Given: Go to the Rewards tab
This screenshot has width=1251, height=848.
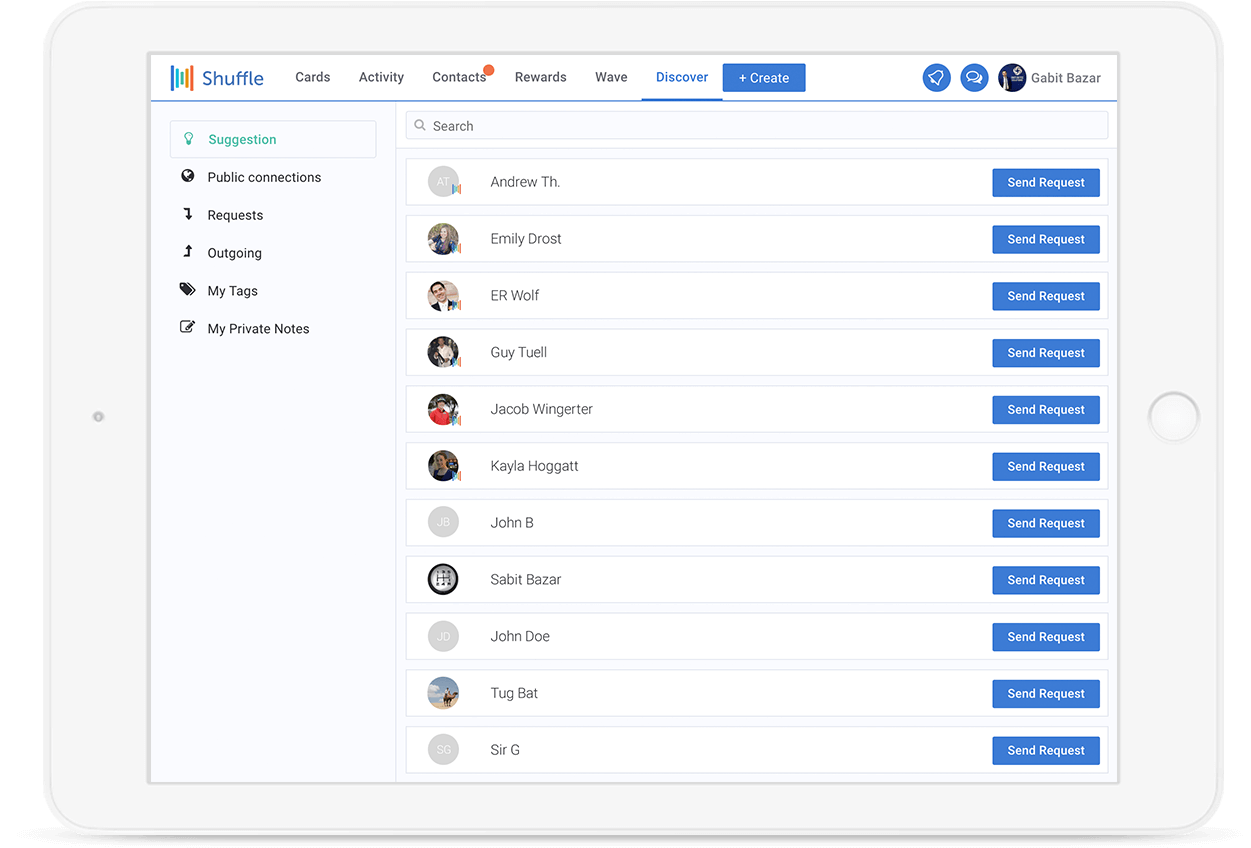Looking at the screenshot, I should click(540, 77).
